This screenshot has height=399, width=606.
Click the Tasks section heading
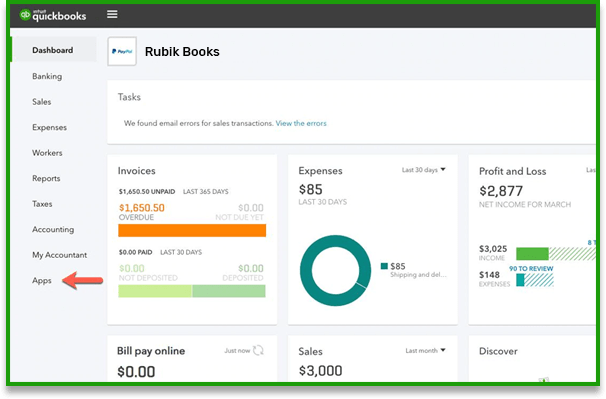click(129, 97)
